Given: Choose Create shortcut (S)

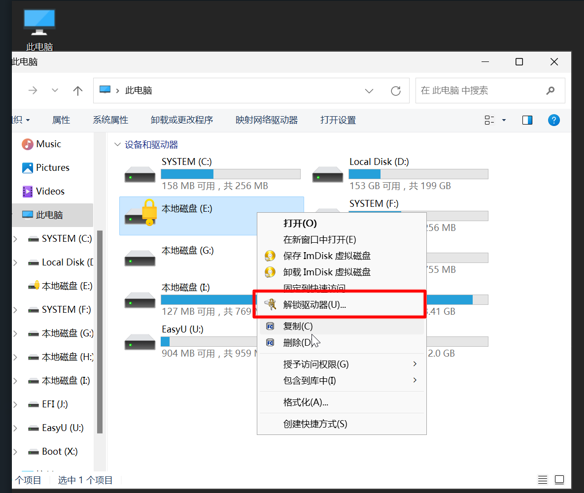Looking at the screenshot, I should click(342, 424).
